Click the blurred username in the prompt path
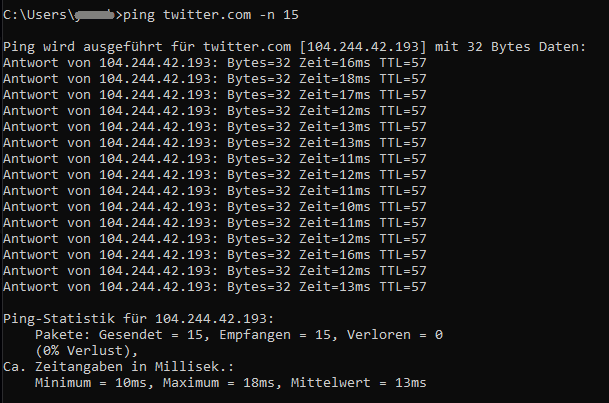609x403 pixels. pyautogui.click(x=94, y=15)
